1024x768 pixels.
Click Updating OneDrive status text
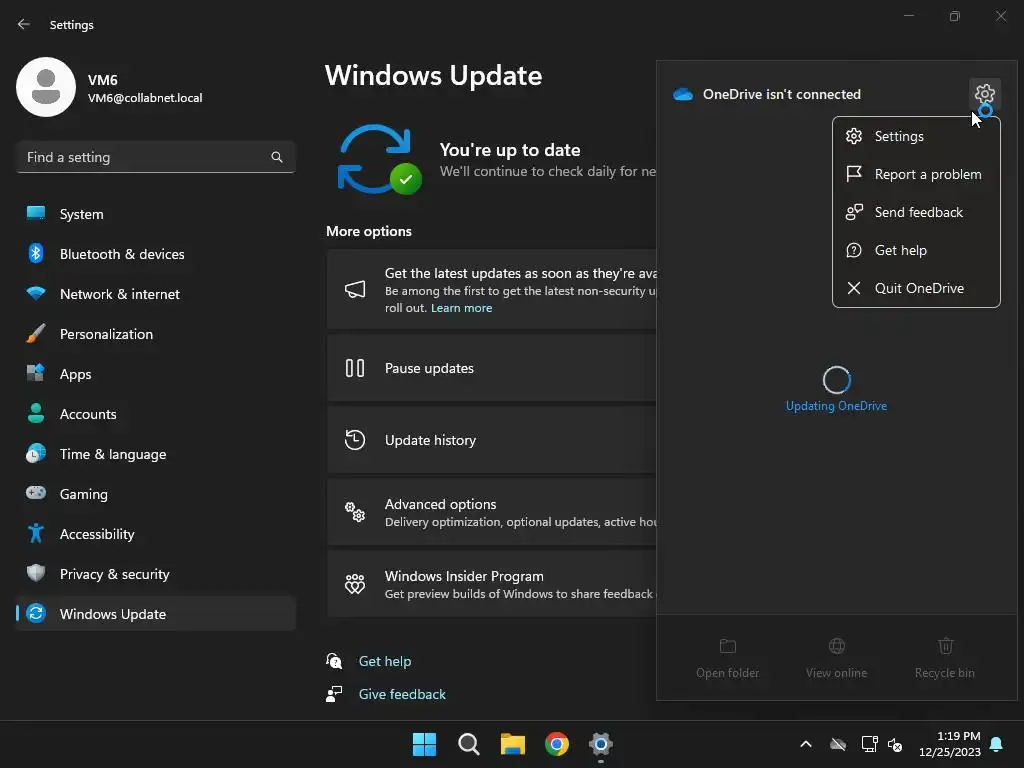point(836,406)
